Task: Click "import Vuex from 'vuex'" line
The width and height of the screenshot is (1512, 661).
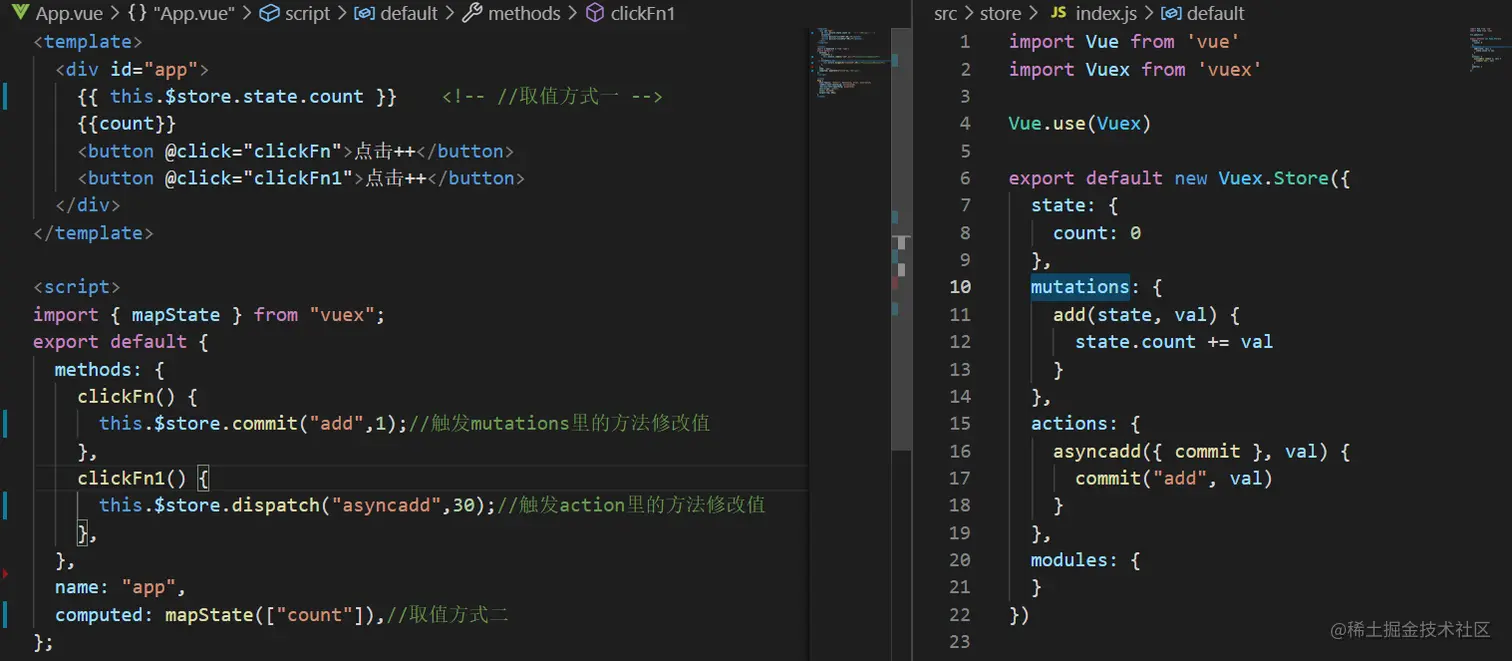Action: [1135, 69]
